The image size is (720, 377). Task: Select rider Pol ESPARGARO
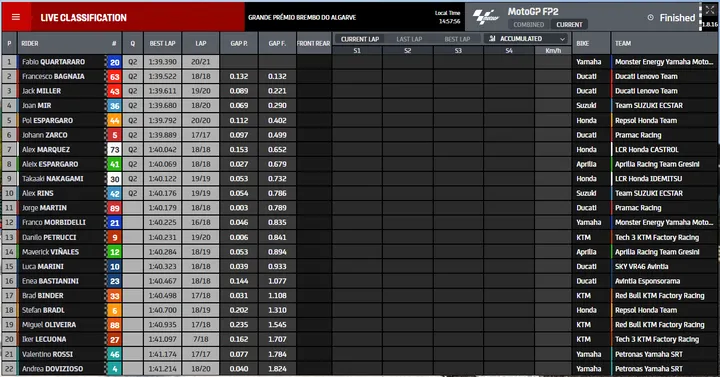(47, 120)
